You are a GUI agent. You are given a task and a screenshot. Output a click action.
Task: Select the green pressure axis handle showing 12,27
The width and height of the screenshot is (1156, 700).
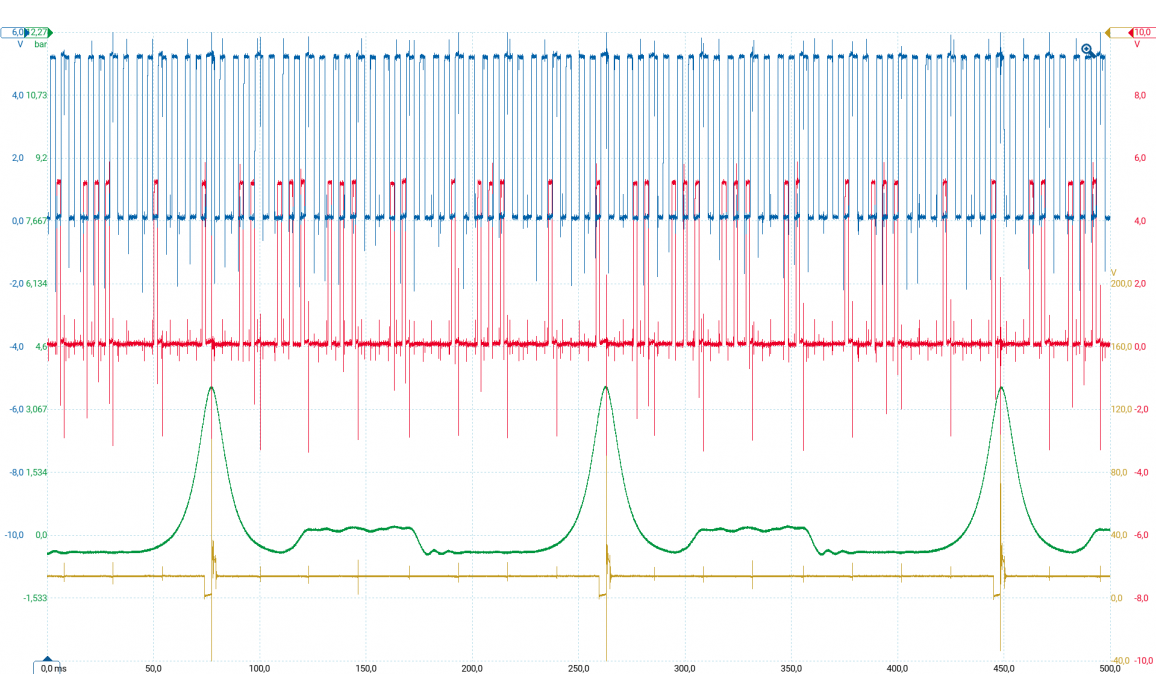[x=38, y=32]
